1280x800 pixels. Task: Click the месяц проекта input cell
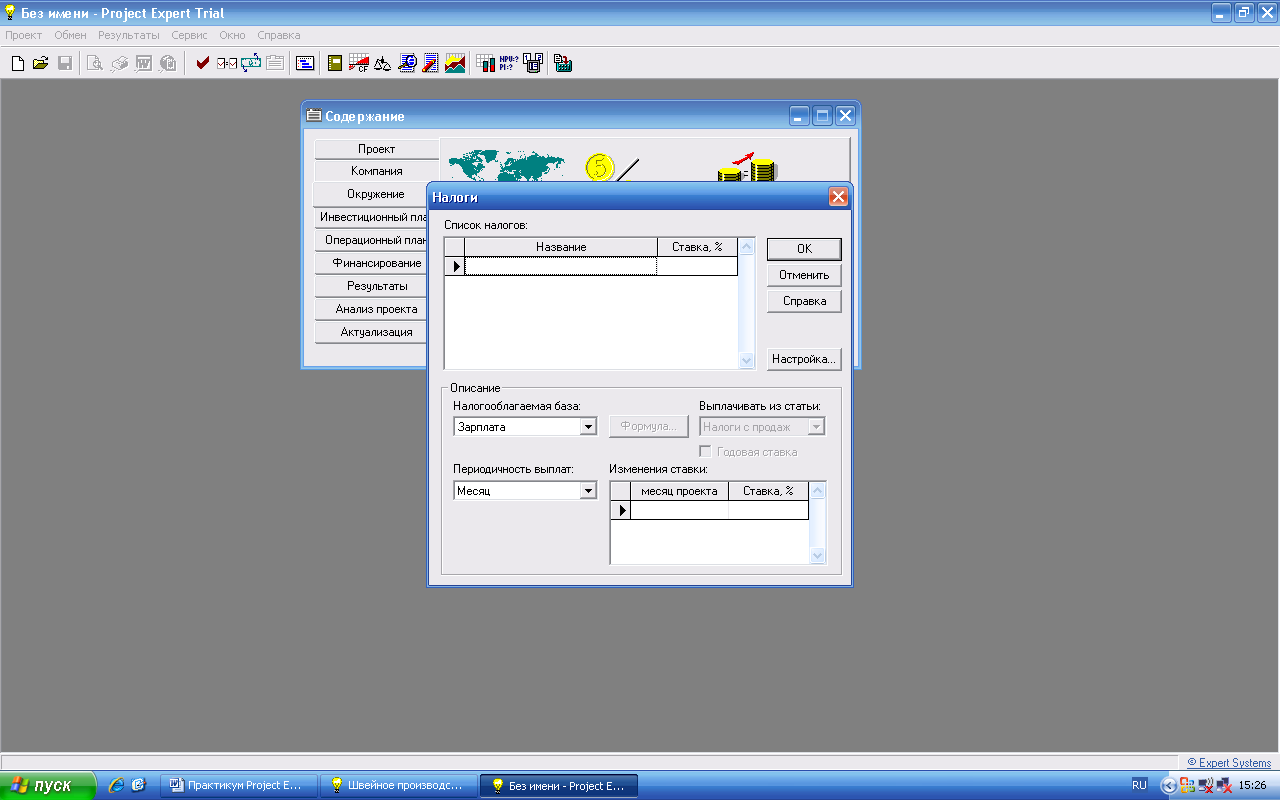click(679, 510)
